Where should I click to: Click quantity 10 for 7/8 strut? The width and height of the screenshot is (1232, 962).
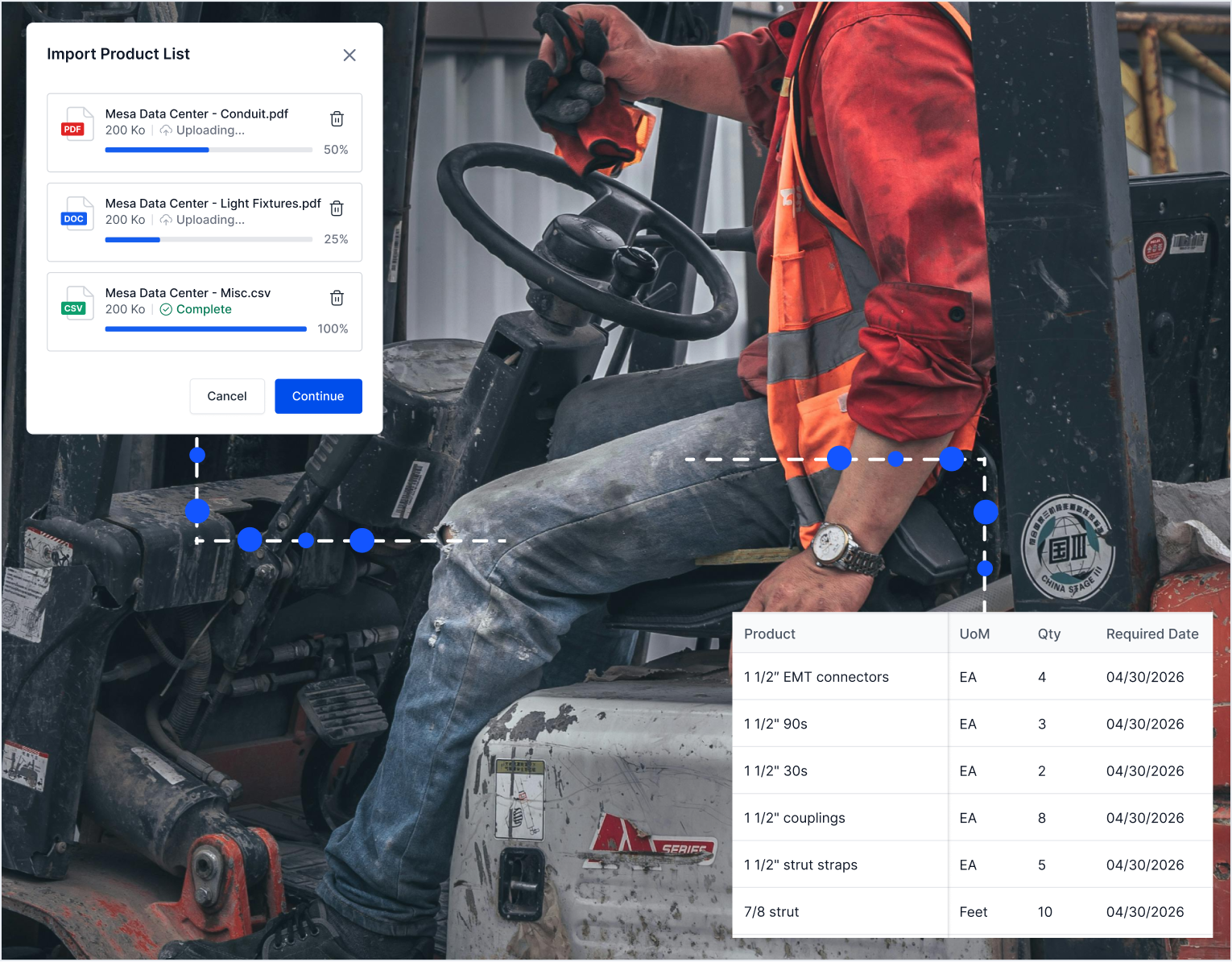pos(1044,911)
